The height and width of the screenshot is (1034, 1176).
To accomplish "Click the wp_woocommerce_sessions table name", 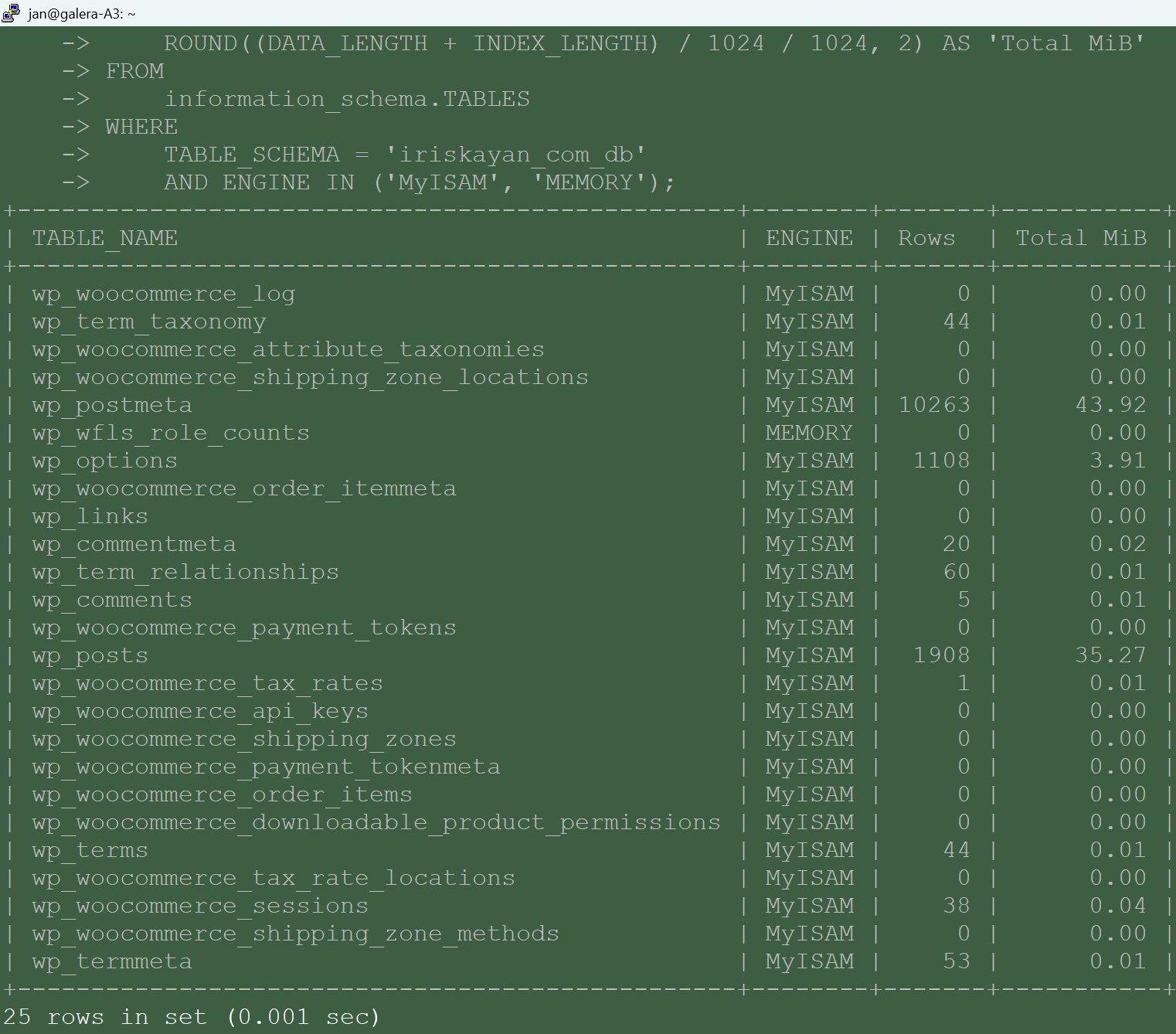I will (200, 906).
